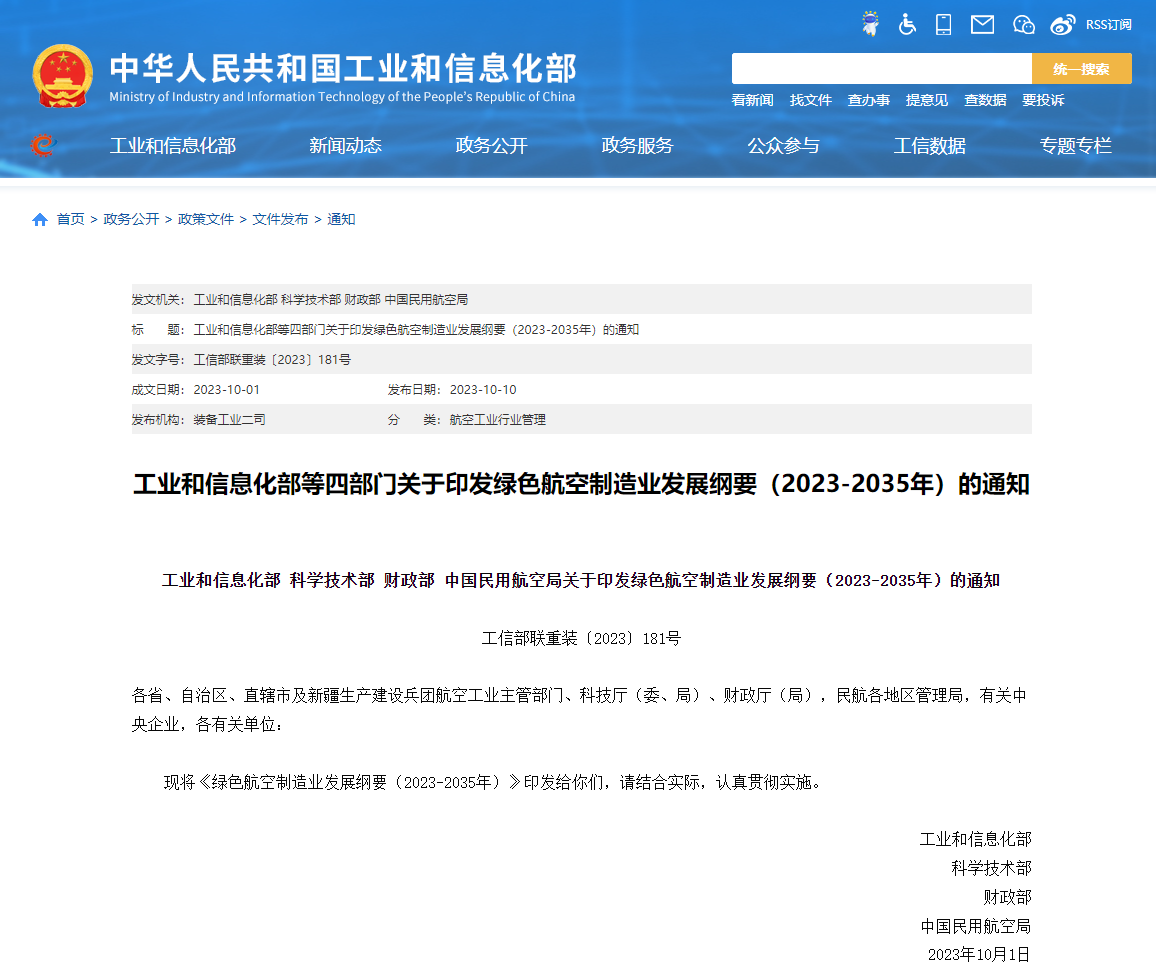Click the national emblem logo
Image resolution: width=1156 pixels, height=966 pixels.
click(63, 76)
